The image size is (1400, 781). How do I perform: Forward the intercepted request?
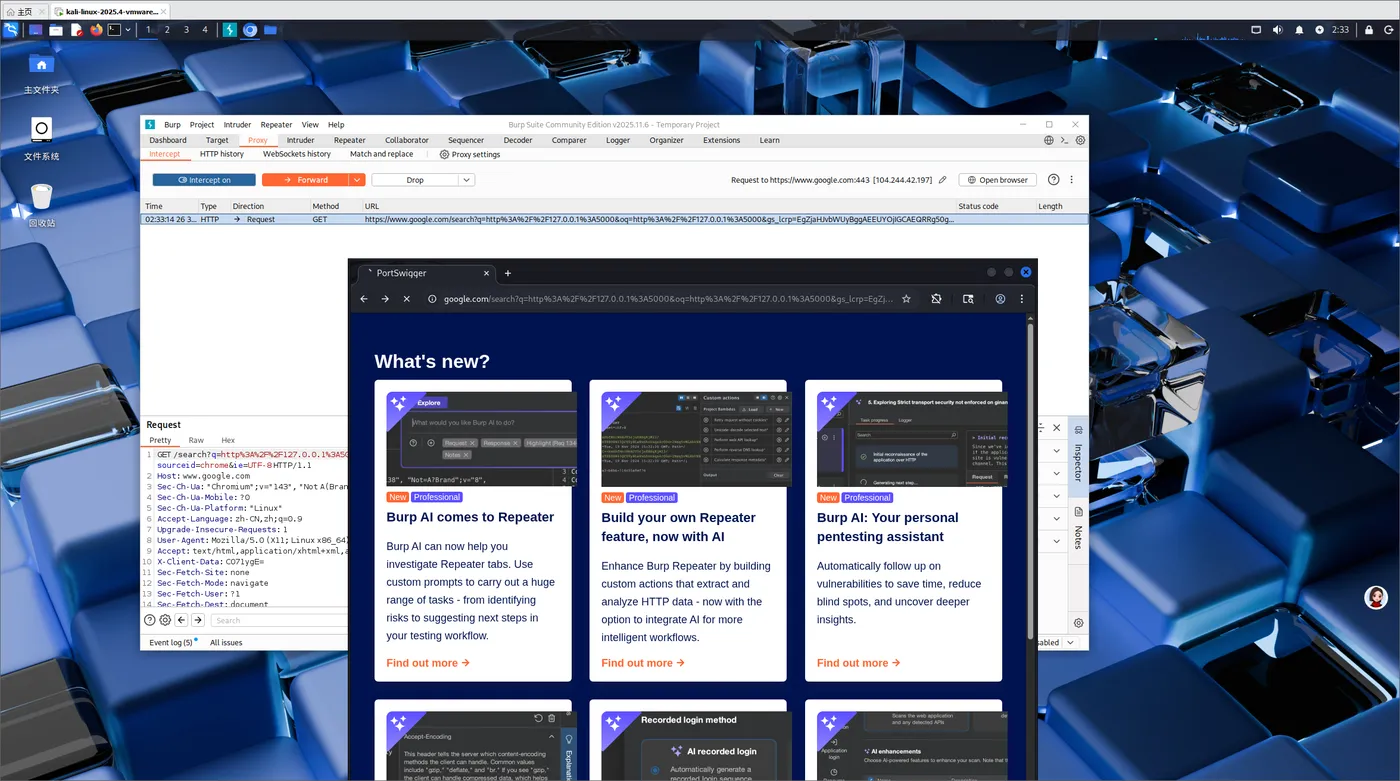coord(305,180)
